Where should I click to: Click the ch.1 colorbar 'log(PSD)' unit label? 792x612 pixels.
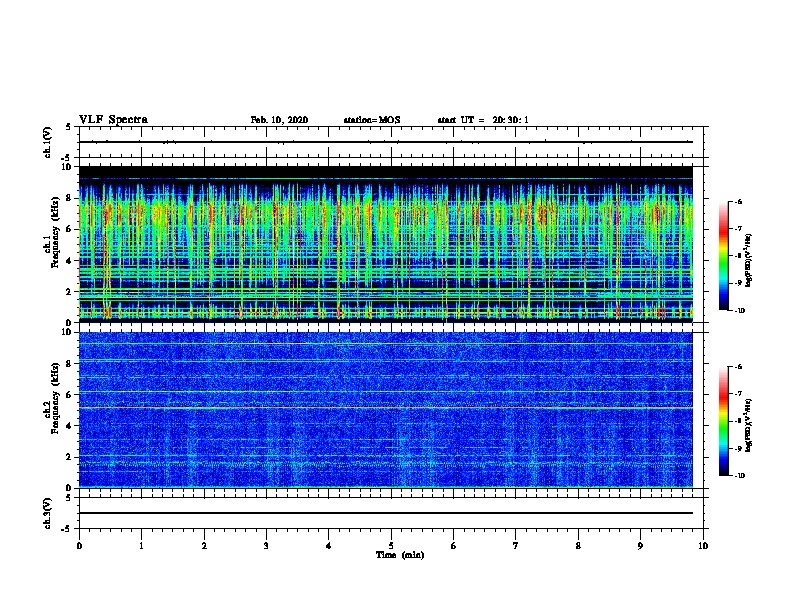pos(749,260)
